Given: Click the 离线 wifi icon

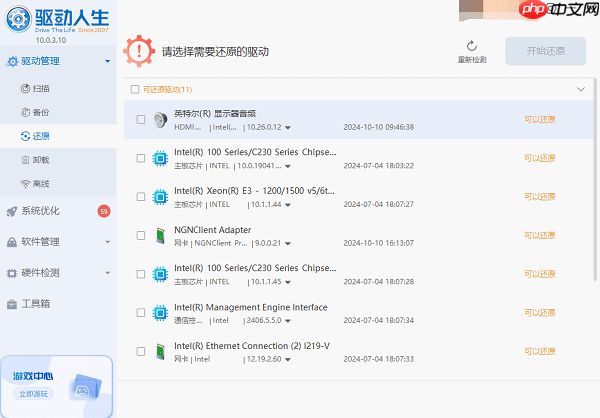Looking at the screenshot, I should coord(25,184).
